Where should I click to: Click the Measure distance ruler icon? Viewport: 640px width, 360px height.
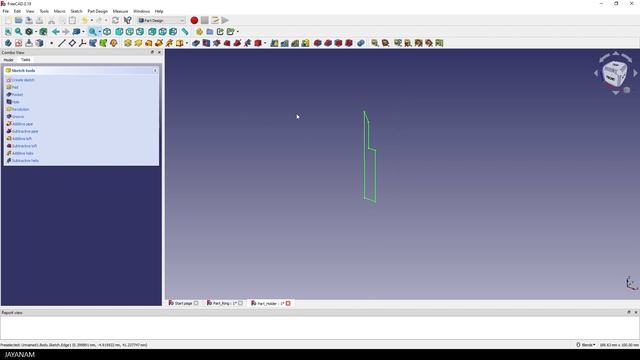[185, 31]
